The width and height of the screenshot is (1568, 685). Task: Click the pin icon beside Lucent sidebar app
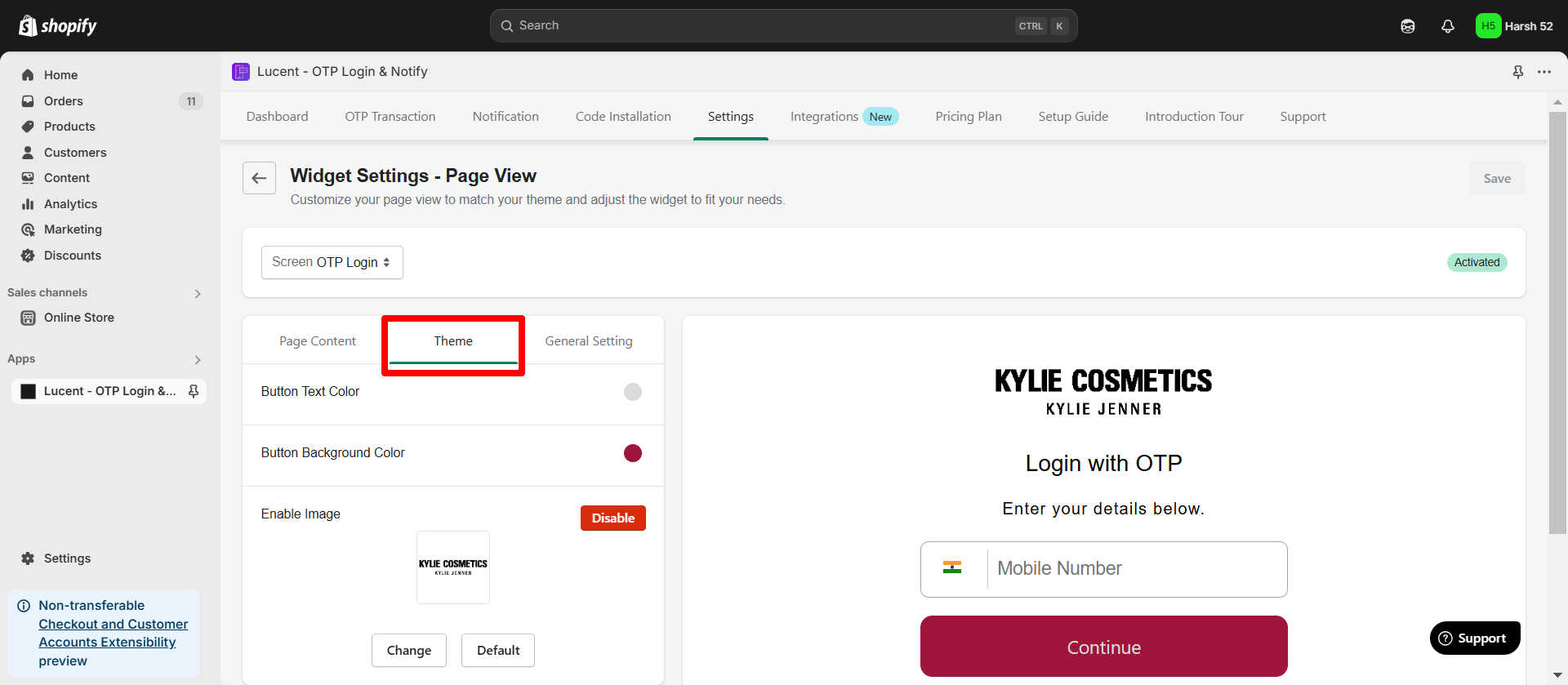[194, 391]
